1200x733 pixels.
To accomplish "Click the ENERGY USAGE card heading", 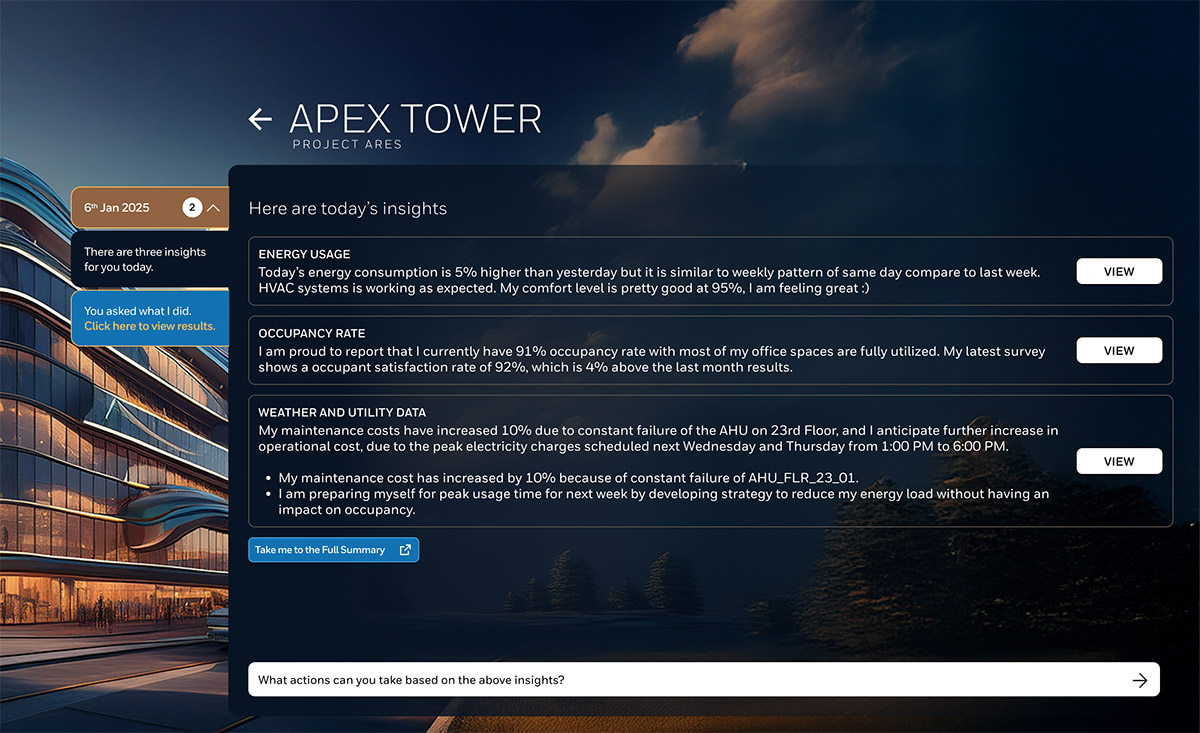I will click(304, 255).
